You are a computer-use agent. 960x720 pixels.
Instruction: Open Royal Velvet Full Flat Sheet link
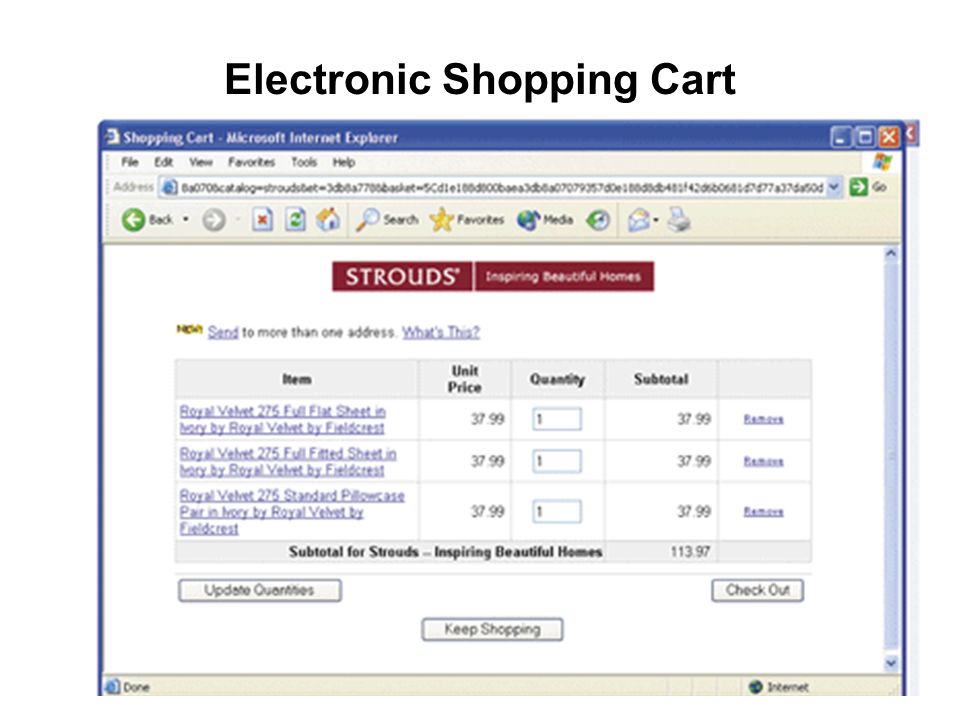point(282,419)
